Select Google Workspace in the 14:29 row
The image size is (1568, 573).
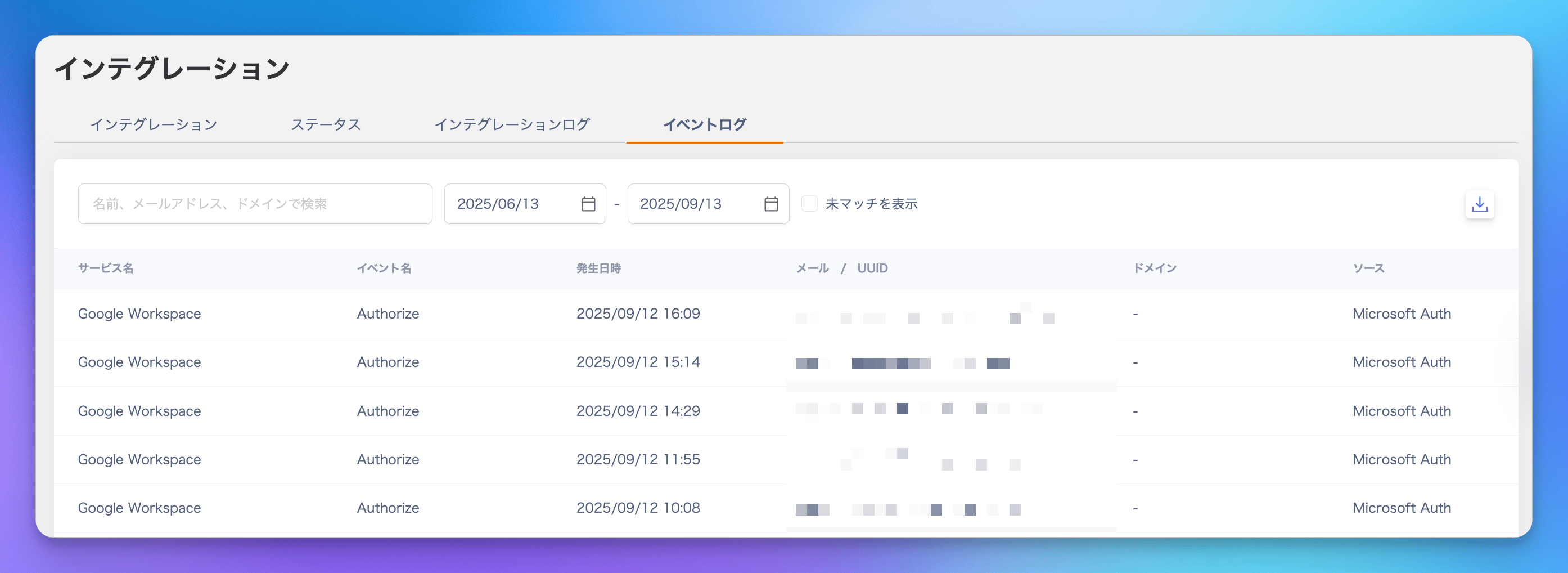pyautogui.click(x=139, y=411)
